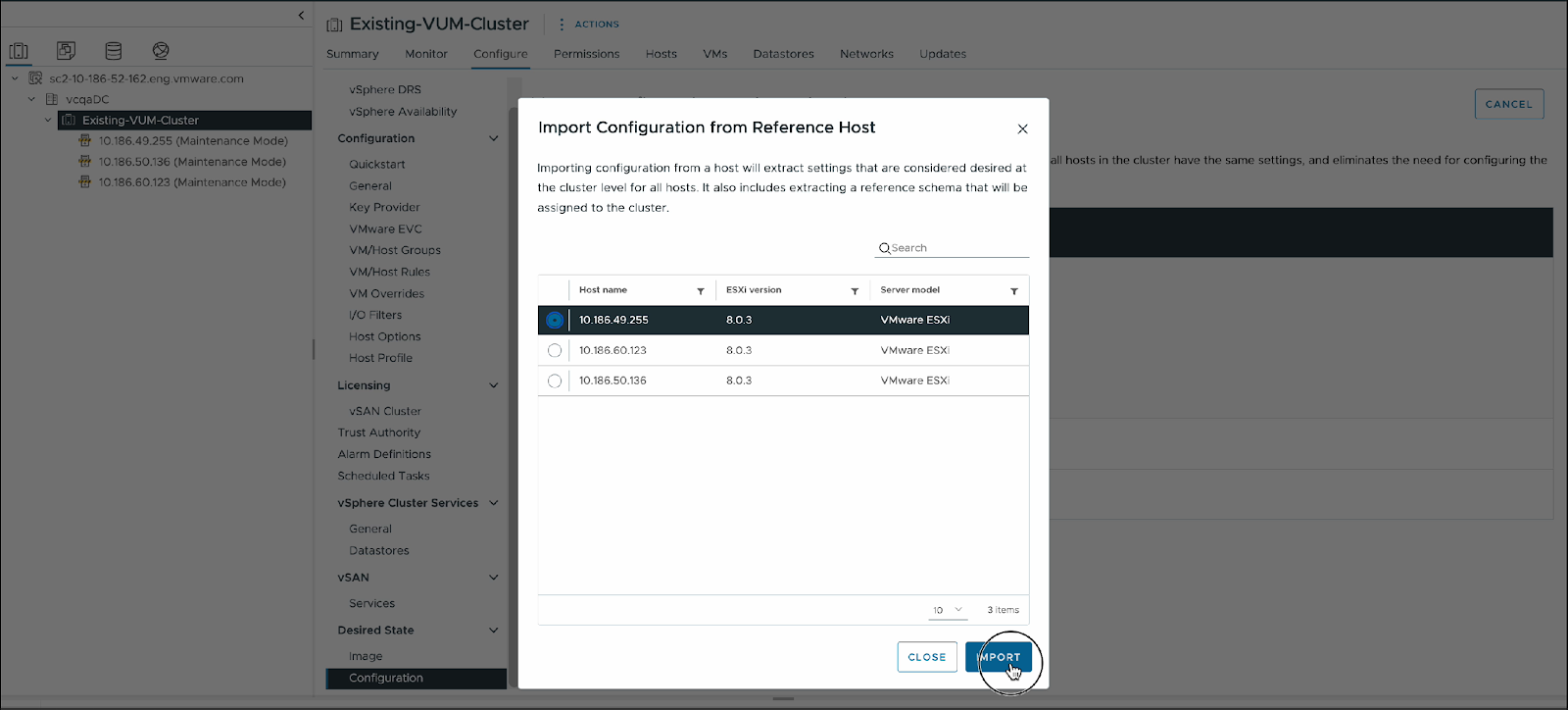
Task: Select radio button for host 10.186.49.255
Action: (555, 320)
